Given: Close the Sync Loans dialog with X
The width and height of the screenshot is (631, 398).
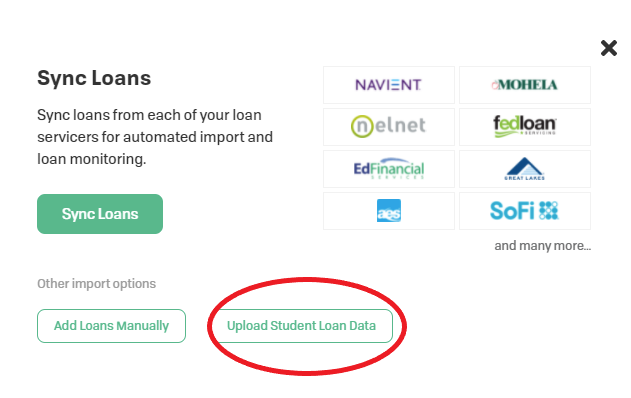Looking at the screenshot, I should pos(608,48).
